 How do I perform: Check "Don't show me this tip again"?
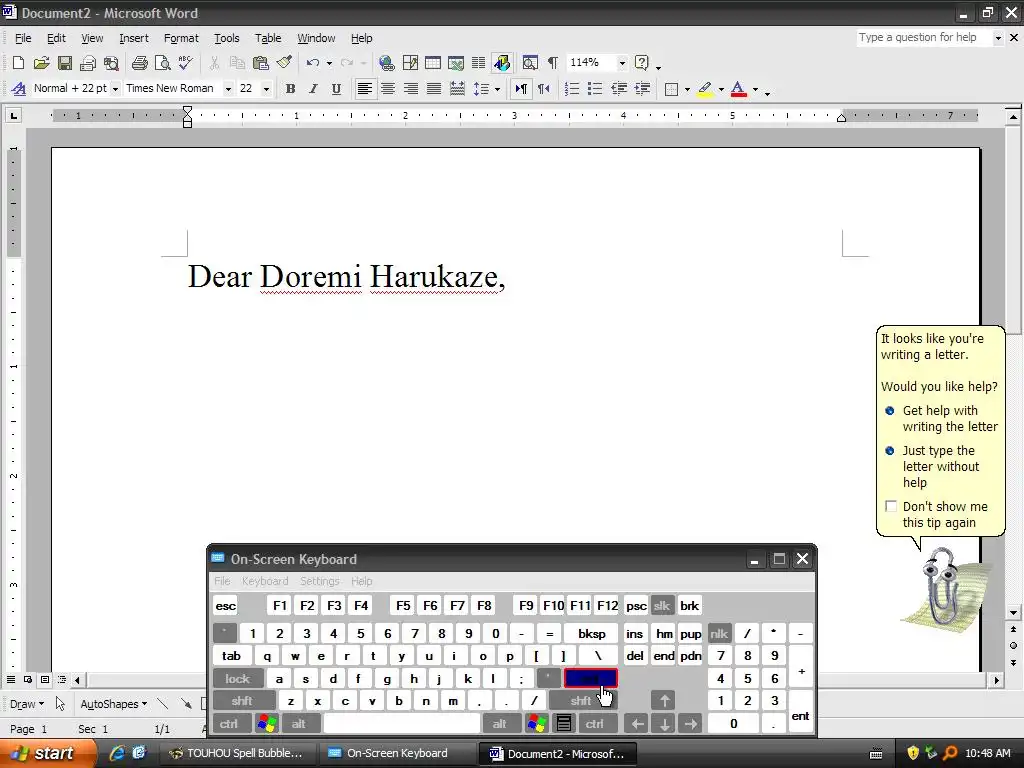(x=891, y=506)
